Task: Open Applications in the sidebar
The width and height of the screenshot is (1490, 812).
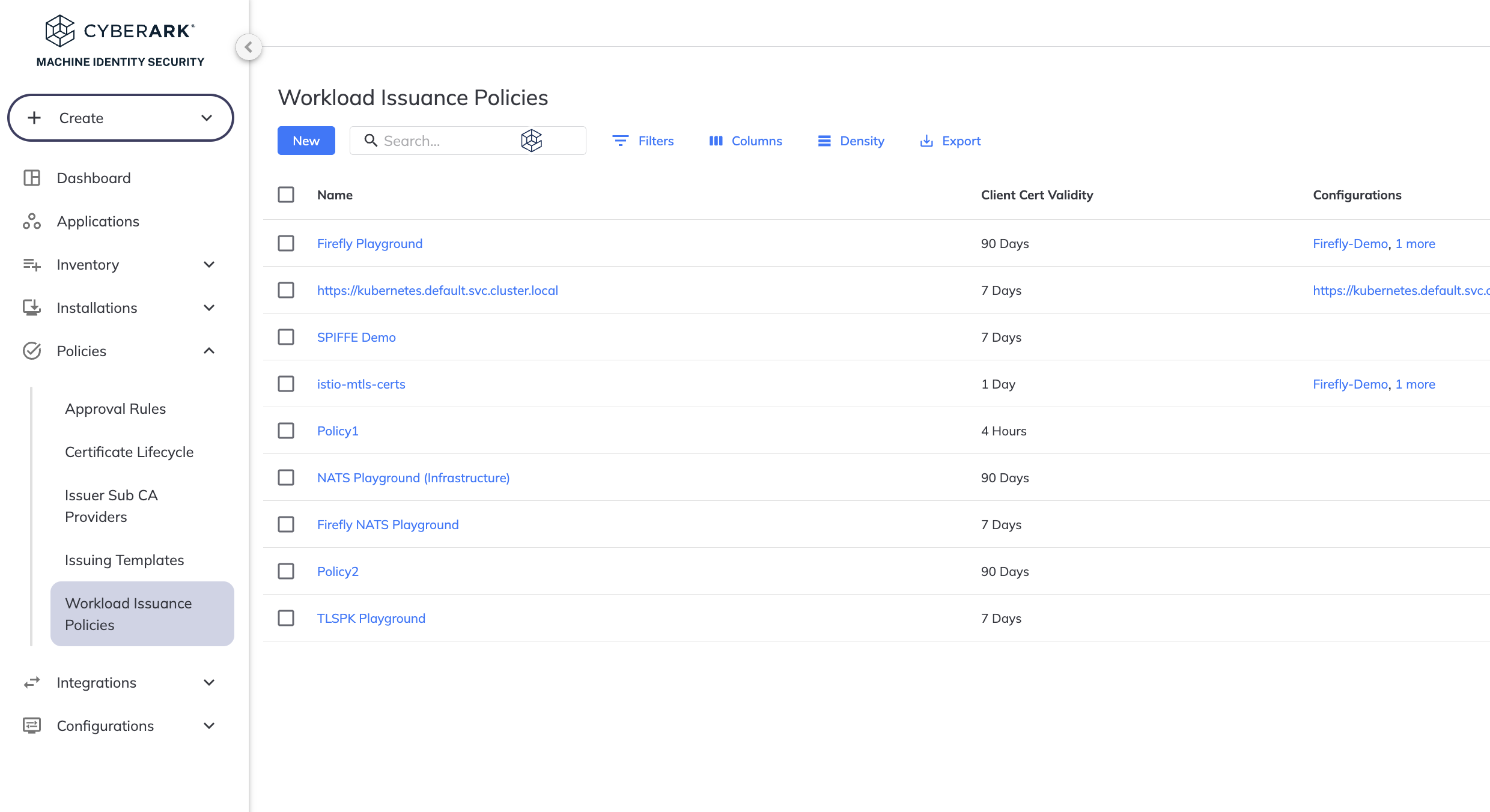Action: [x=98, y=221]
